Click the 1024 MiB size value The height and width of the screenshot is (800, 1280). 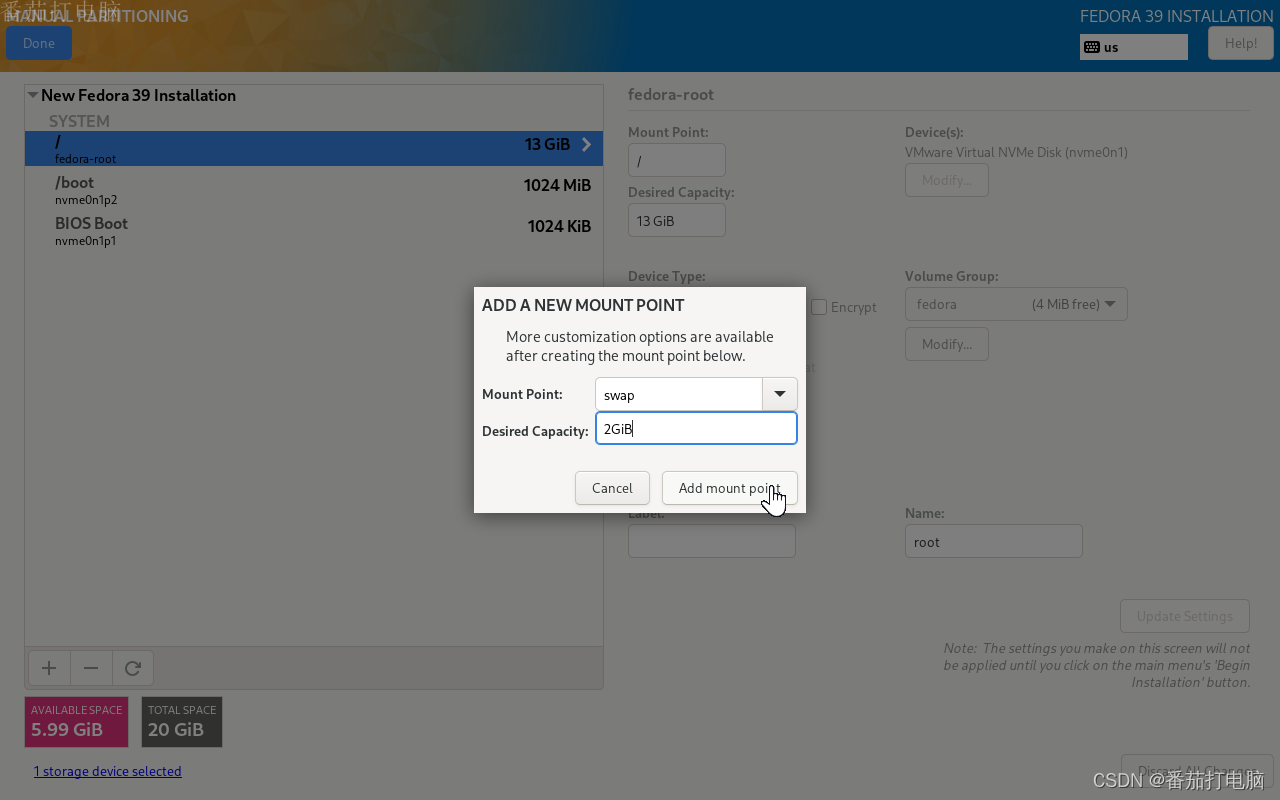point(557,185)
